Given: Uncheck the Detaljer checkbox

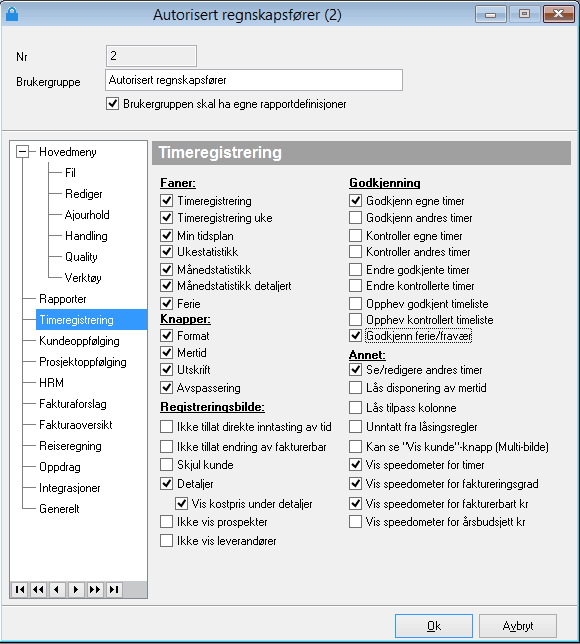Looking at the screenshot, I should (166, 483).
